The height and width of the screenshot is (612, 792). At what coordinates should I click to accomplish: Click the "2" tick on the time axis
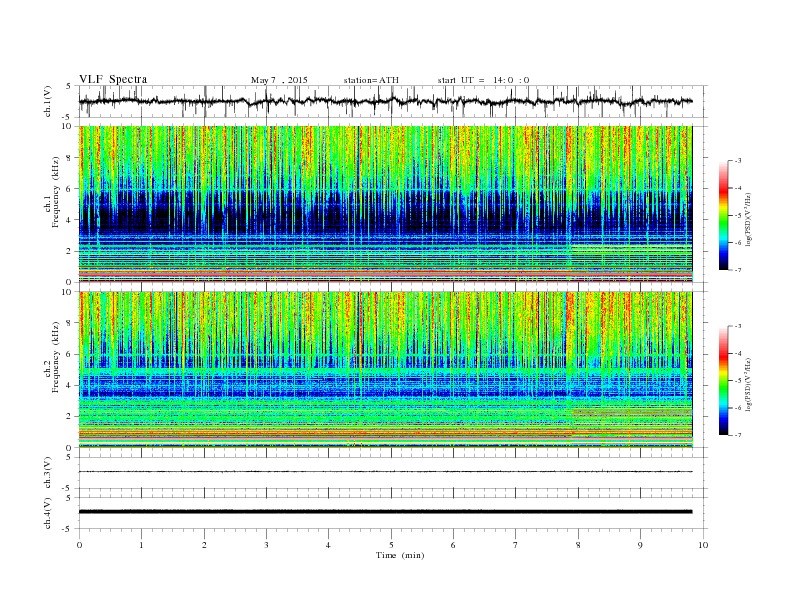[204, 545]
